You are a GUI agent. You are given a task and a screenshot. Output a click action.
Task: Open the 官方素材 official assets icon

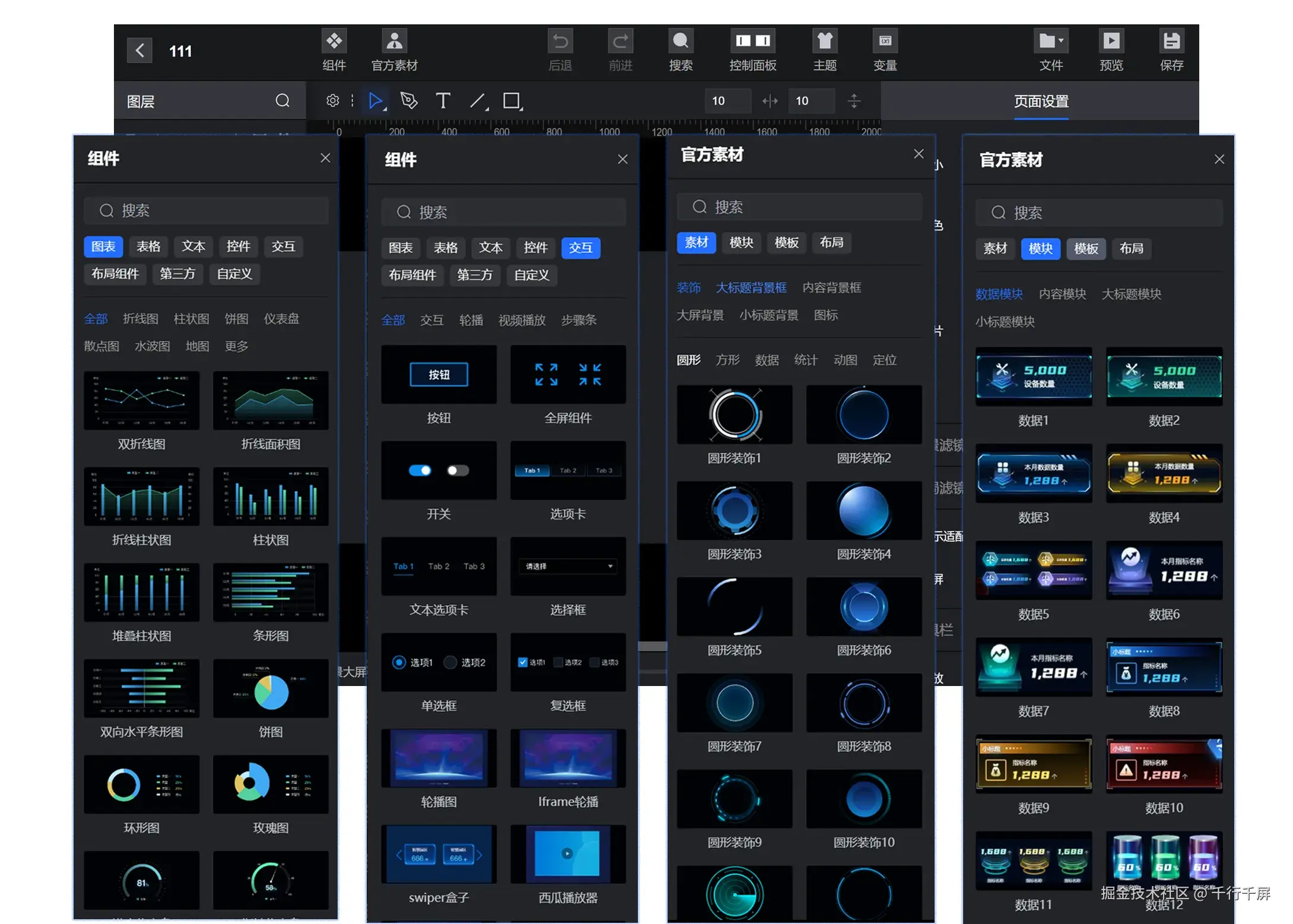point(394,42)
